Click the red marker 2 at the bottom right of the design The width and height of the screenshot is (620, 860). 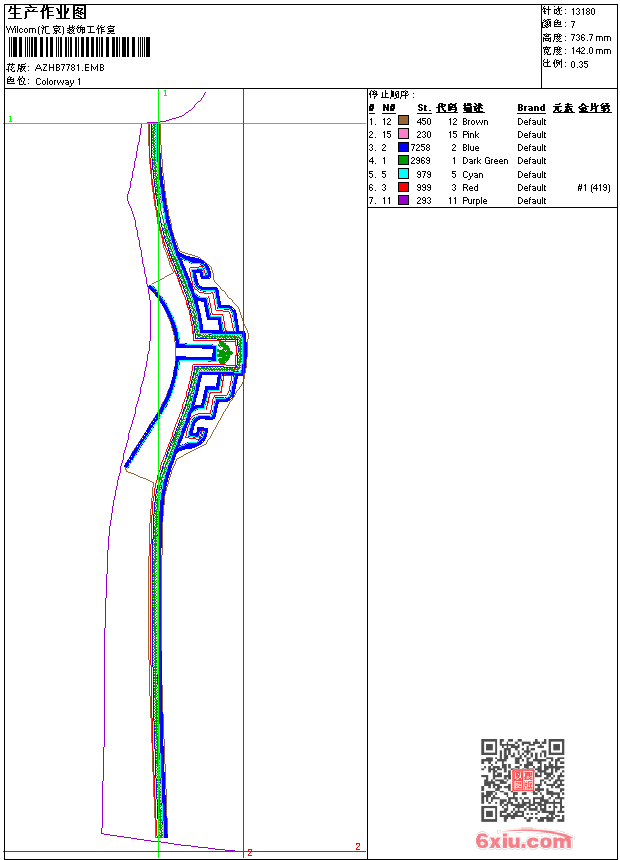tap(357, 847)
